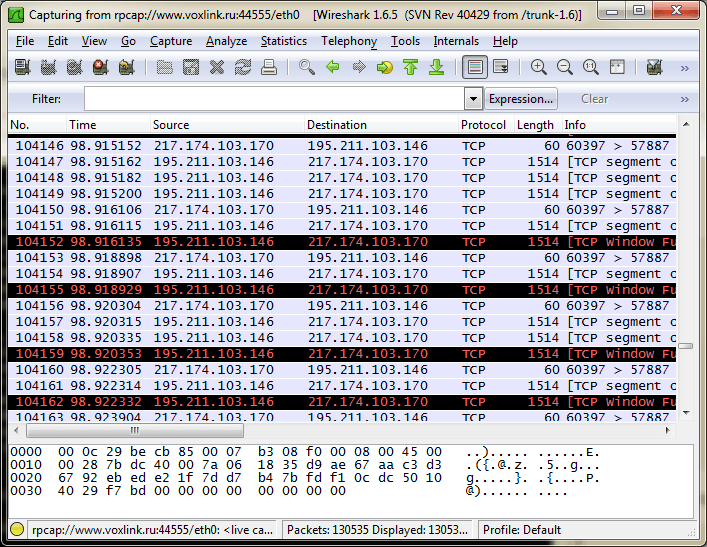This screenshot has width=707, height=547.
Task: Click the display filter input field
Action: (x=274, y=99)
